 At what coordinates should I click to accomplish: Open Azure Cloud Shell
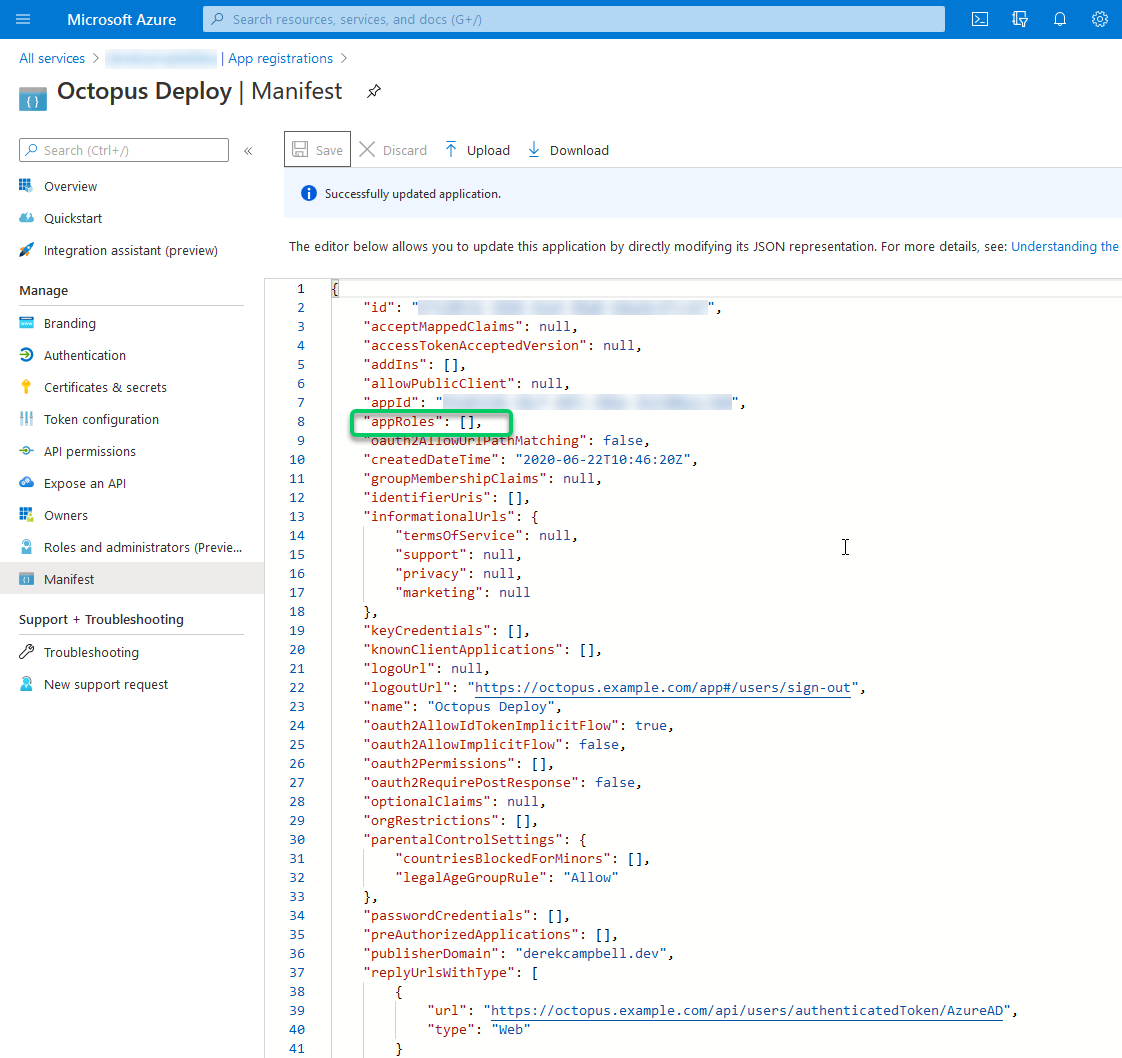979,19
